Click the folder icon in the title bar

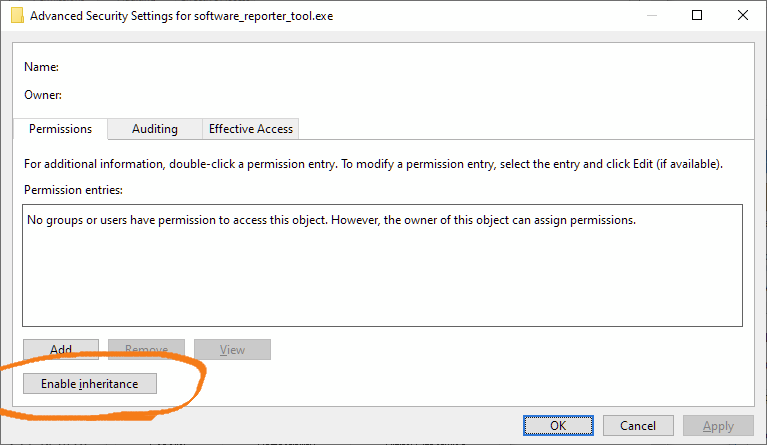click(x=17, y=16)
